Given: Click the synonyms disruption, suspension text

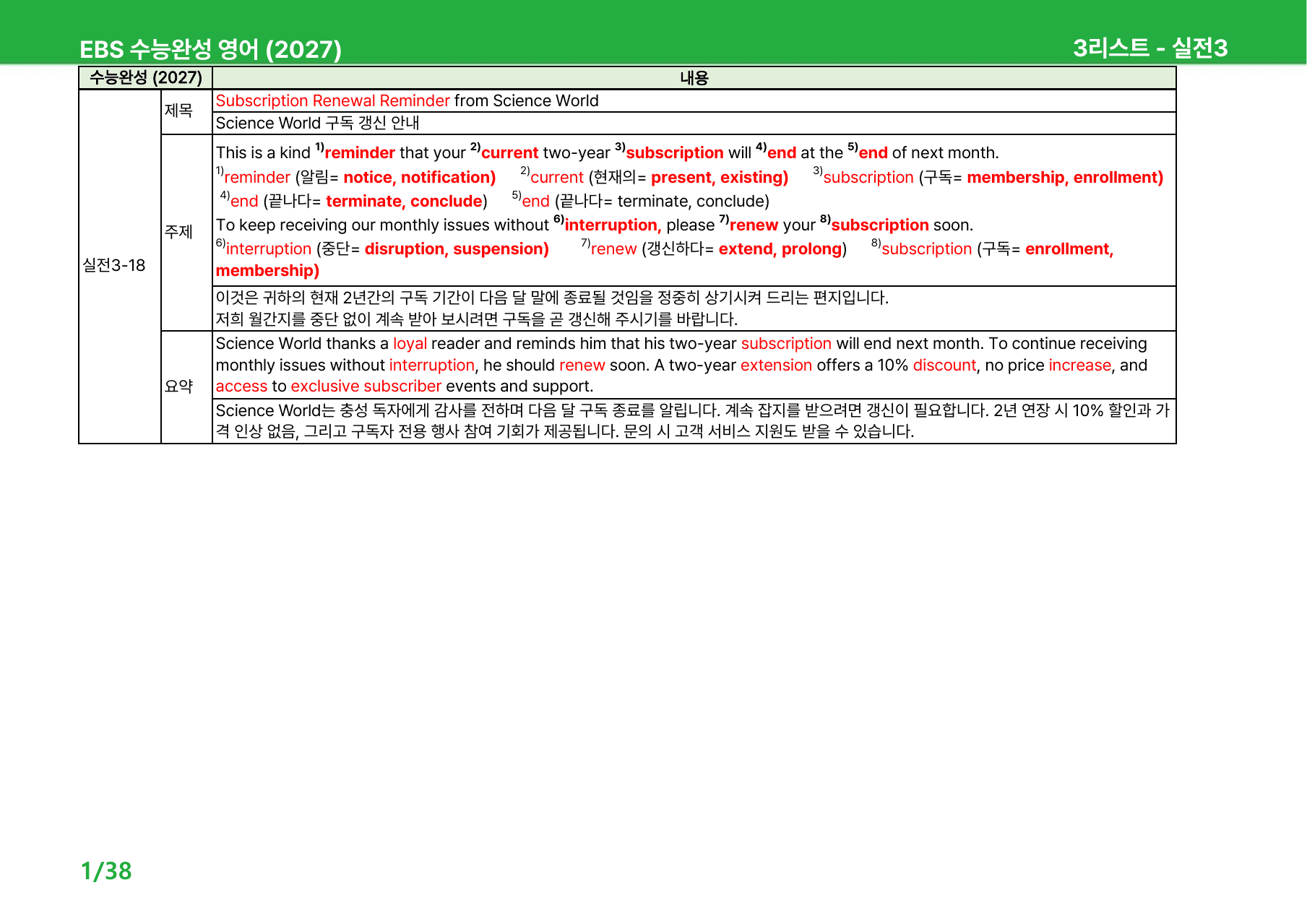Looking at the screenshot, I should (457, 249).
